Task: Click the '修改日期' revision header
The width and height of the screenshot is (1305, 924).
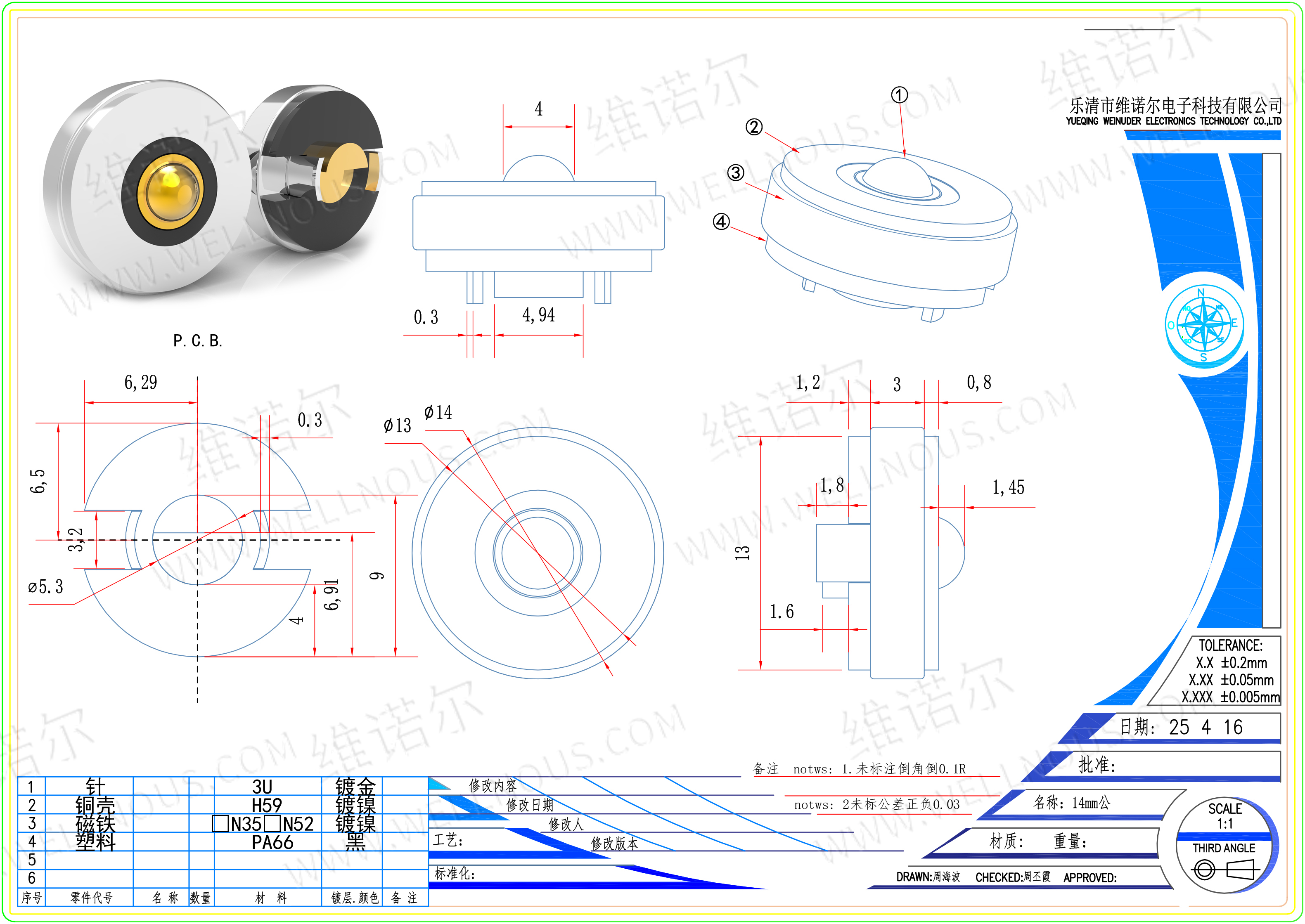Action: click(x=530, y=805)
